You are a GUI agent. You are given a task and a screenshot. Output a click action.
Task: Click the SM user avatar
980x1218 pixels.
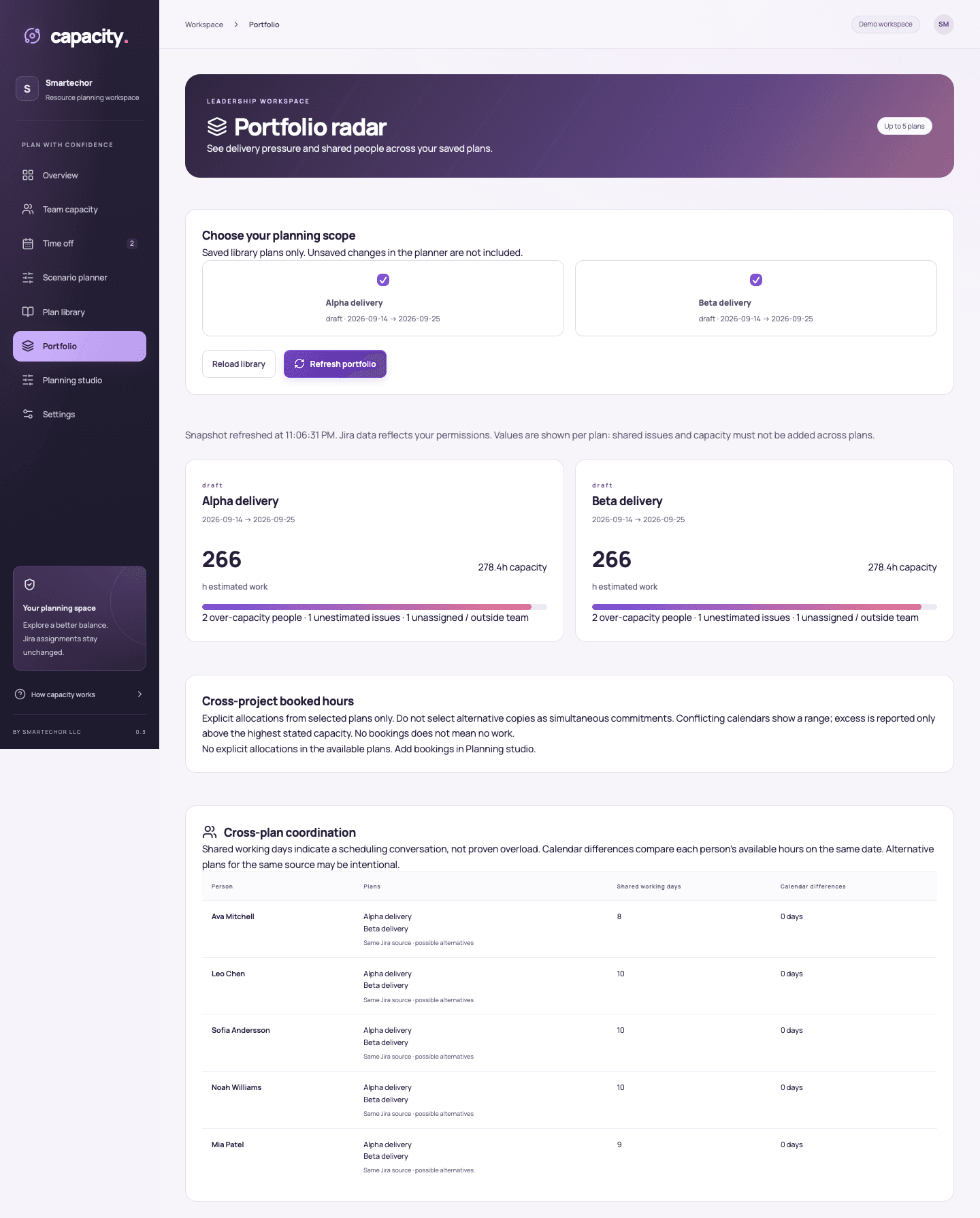[x=943, y=25]
